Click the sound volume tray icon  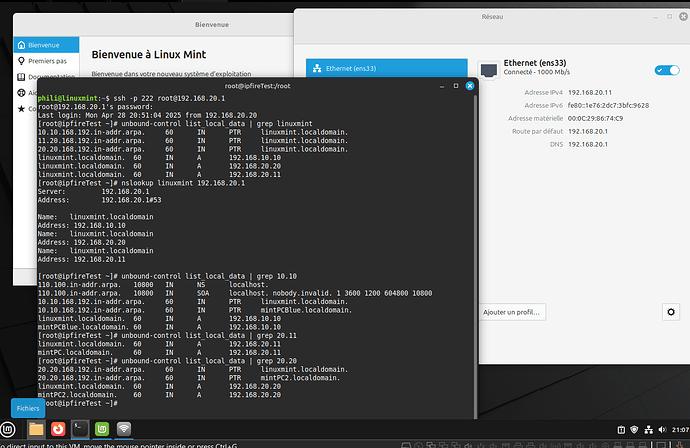pos(662,430)
